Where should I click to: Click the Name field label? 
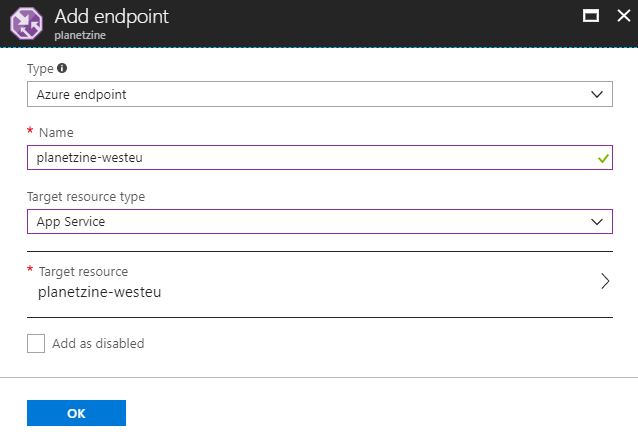tap(56, 133)
